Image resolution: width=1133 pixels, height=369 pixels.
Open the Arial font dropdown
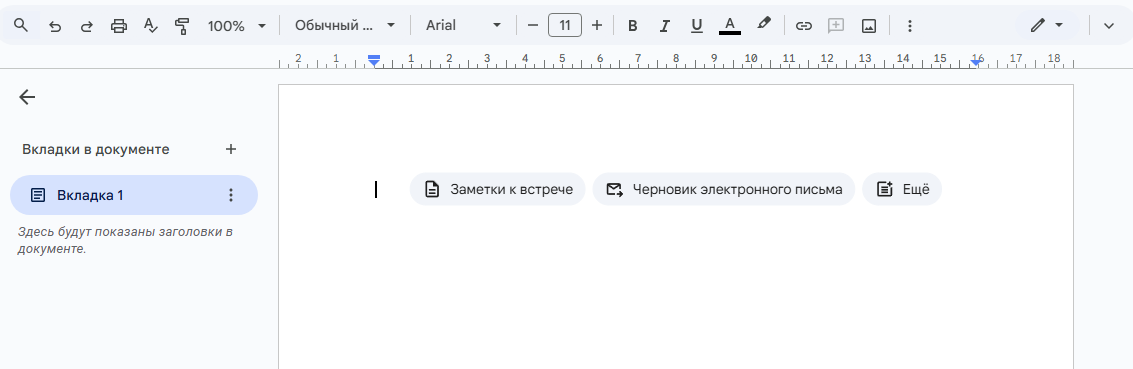click(463, 25)
